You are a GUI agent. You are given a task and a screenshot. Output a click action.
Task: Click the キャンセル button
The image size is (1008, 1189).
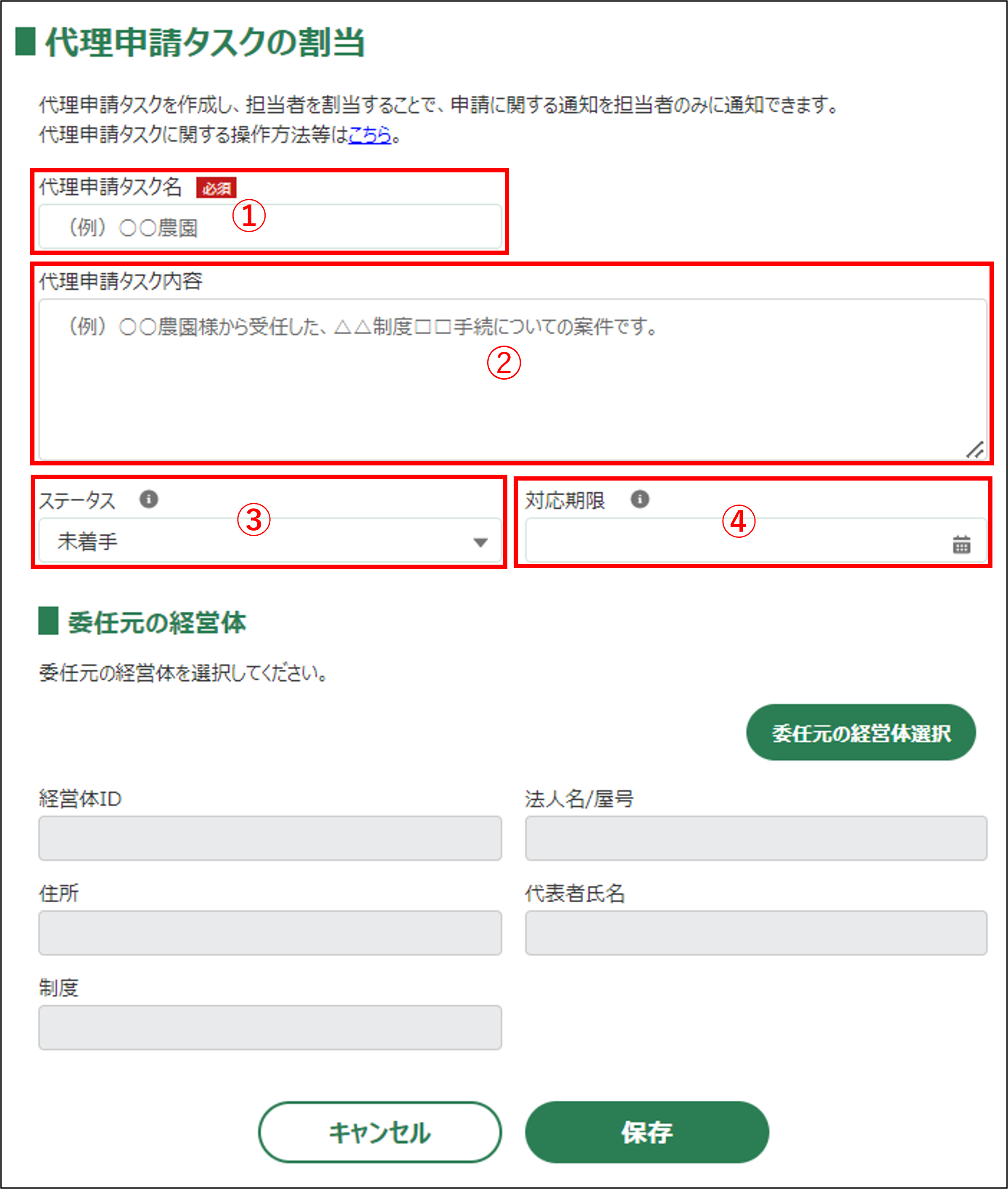point(380,1132)
